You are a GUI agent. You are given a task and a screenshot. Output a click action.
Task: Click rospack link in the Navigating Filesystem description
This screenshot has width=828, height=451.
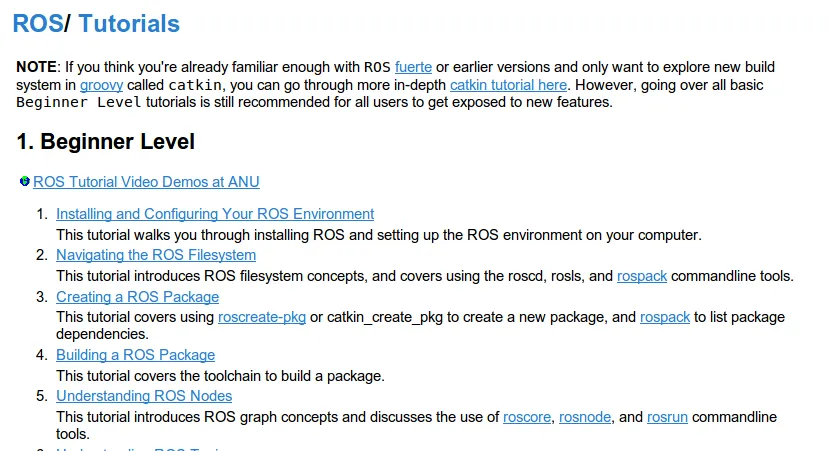[642, 276]
